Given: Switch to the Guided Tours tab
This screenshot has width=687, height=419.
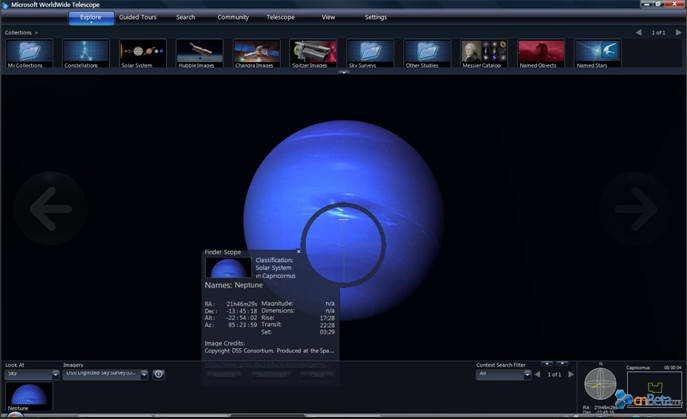Looking at the screenshot, I should tap(138, 17).
